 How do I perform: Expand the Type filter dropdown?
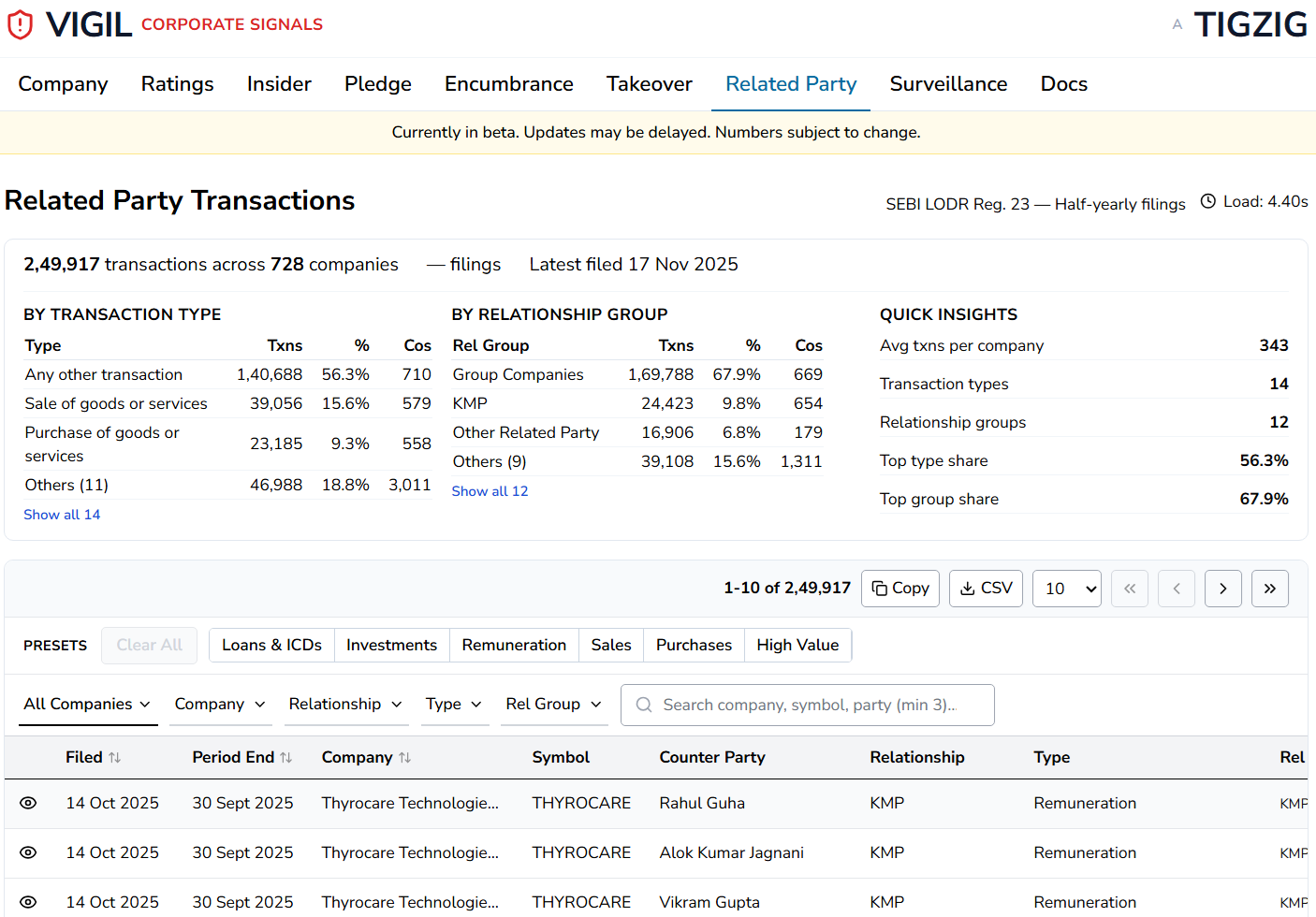pos(454,705)
